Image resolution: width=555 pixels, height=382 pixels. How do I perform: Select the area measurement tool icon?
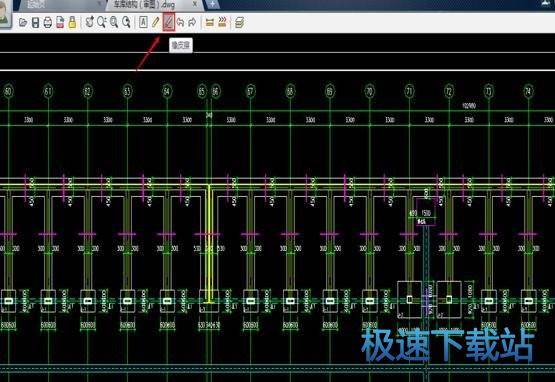click(x=222, y=22)
